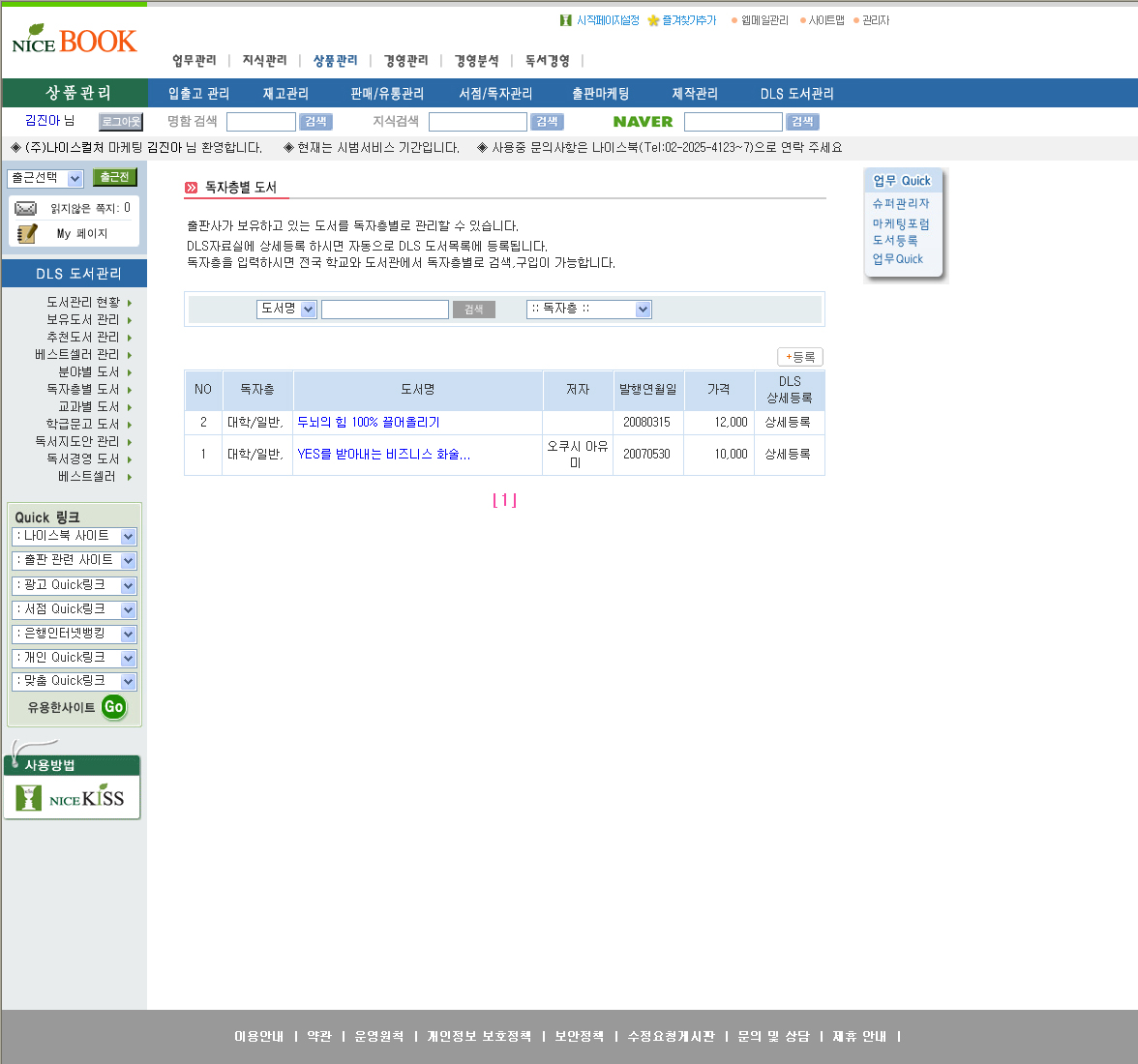Click the +등록 button
The width and height of the screenshot is (1138, 1064).
pyautogui.click(x=800, y=357)
